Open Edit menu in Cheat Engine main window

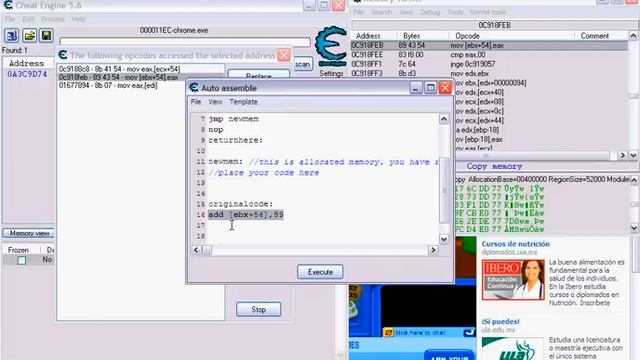[x=28, y=19]
